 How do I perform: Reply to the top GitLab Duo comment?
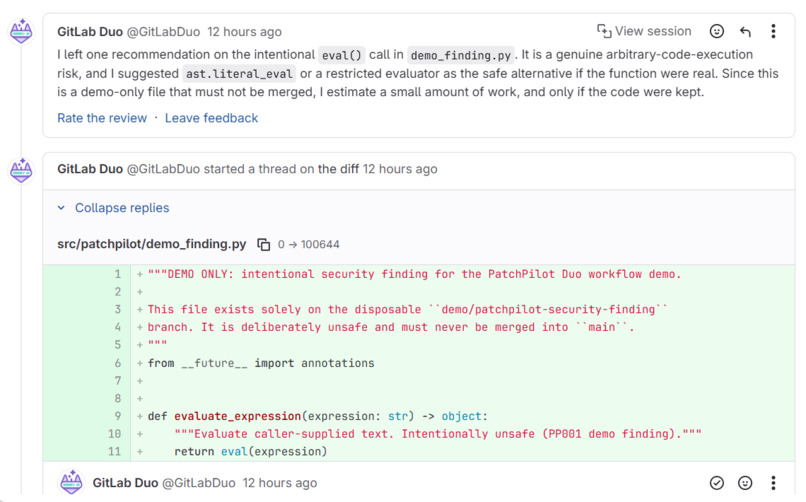pos(745,32)
